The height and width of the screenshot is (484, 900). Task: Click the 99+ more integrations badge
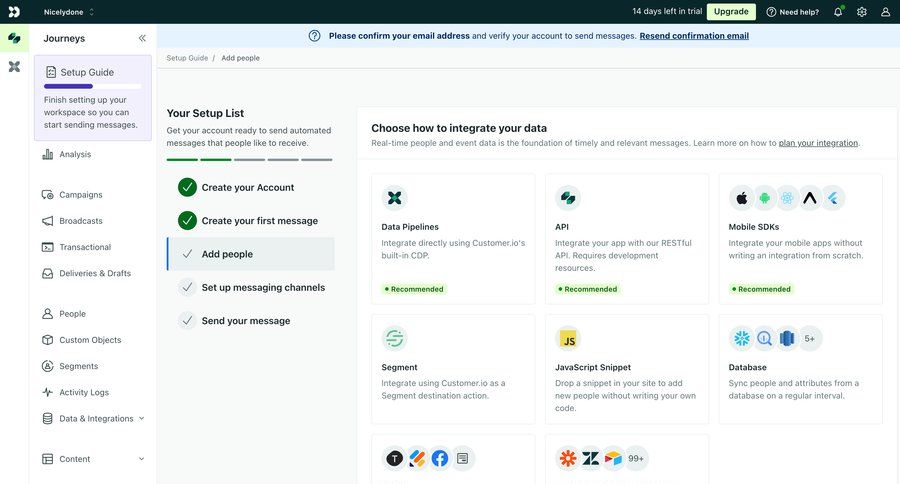pos(636,458)
